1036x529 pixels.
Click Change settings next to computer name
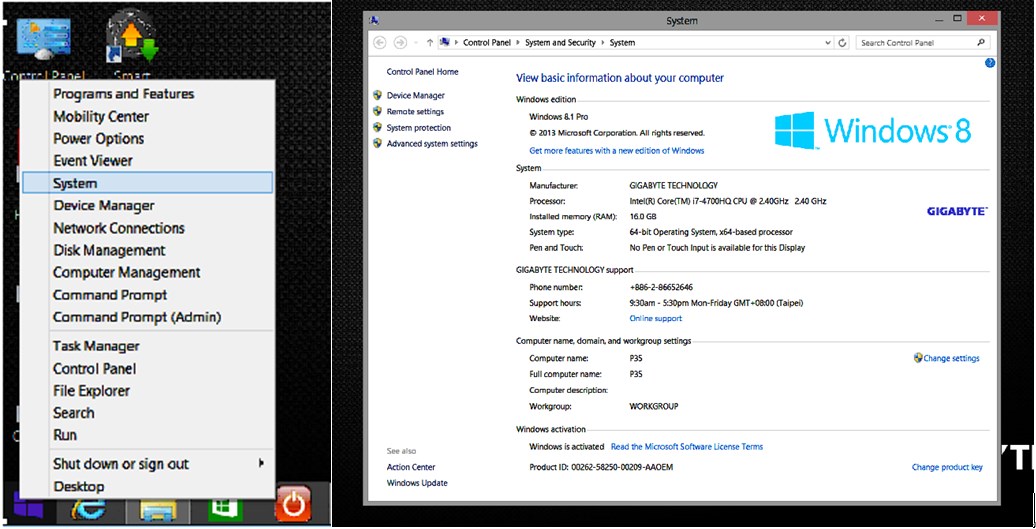[950, 358]
